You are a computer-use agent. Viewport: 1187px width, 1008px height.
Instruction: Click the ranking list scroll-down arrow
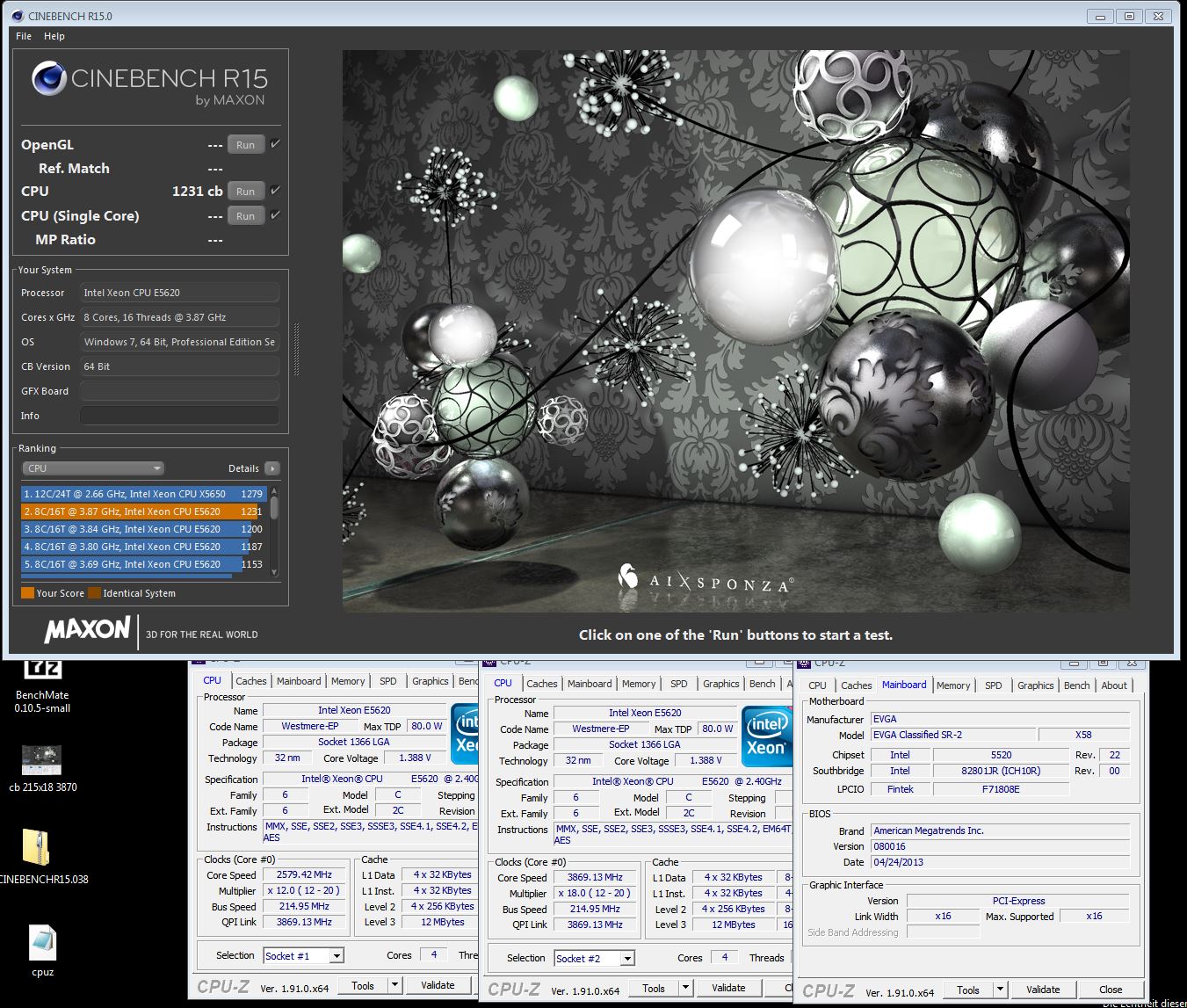coord(274,573)
